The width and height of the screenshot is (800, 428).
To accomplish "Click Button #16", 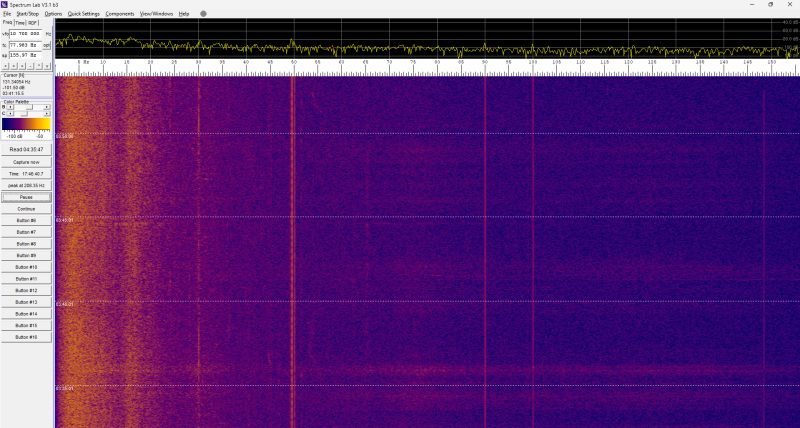I will click(x=26, y=337).
